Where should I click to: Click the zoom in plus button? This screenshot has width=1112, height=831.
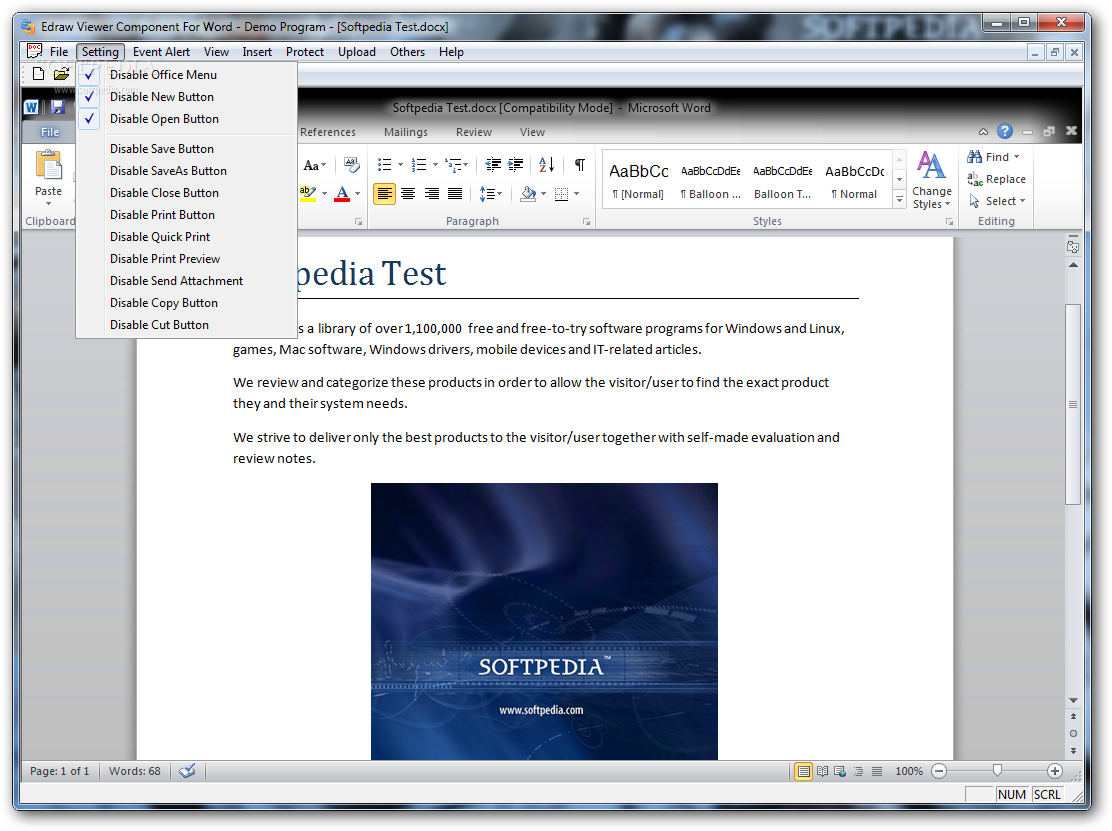tap(1055, 771)
